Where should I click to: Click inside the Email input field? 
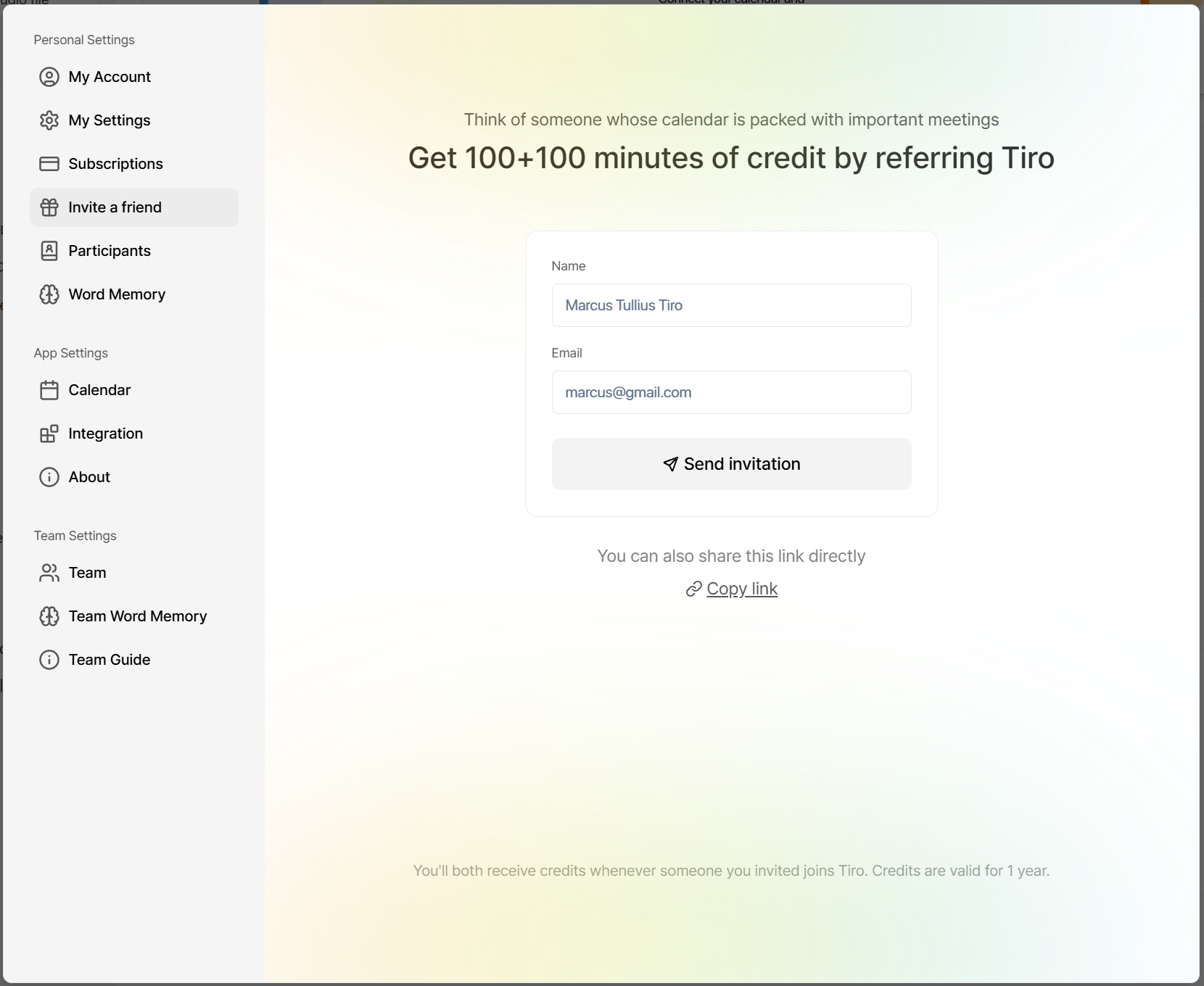(x=732, y=392)
